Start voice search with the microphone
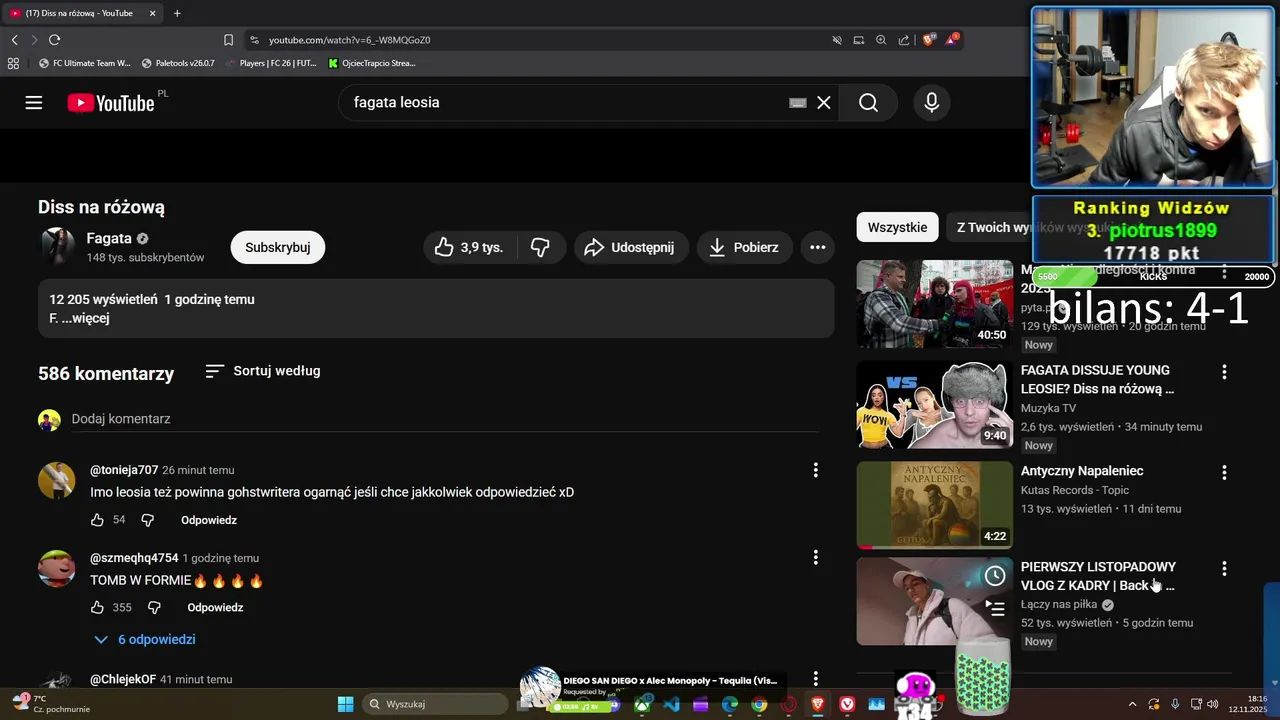The width and height of the screenshot is (1280, 720). pos(932,103)
